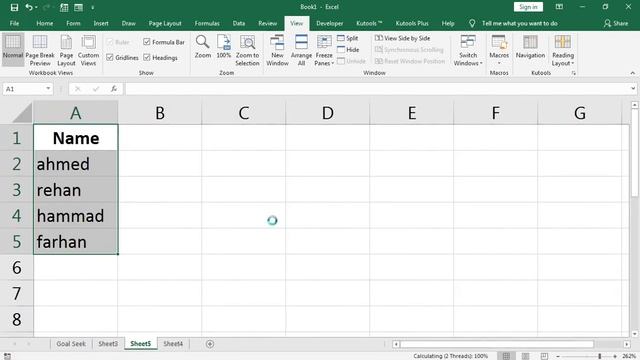Click the horizontal scrollbar track

coord(510,344)
